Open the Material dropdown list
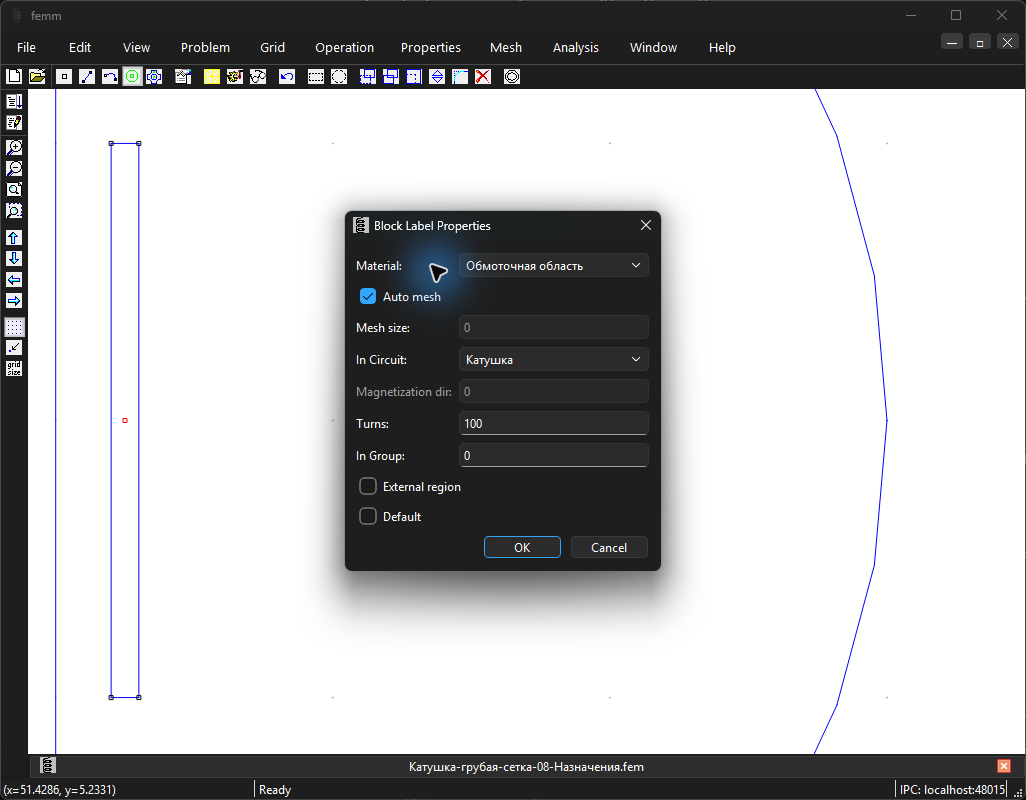 tap(554, 266)
